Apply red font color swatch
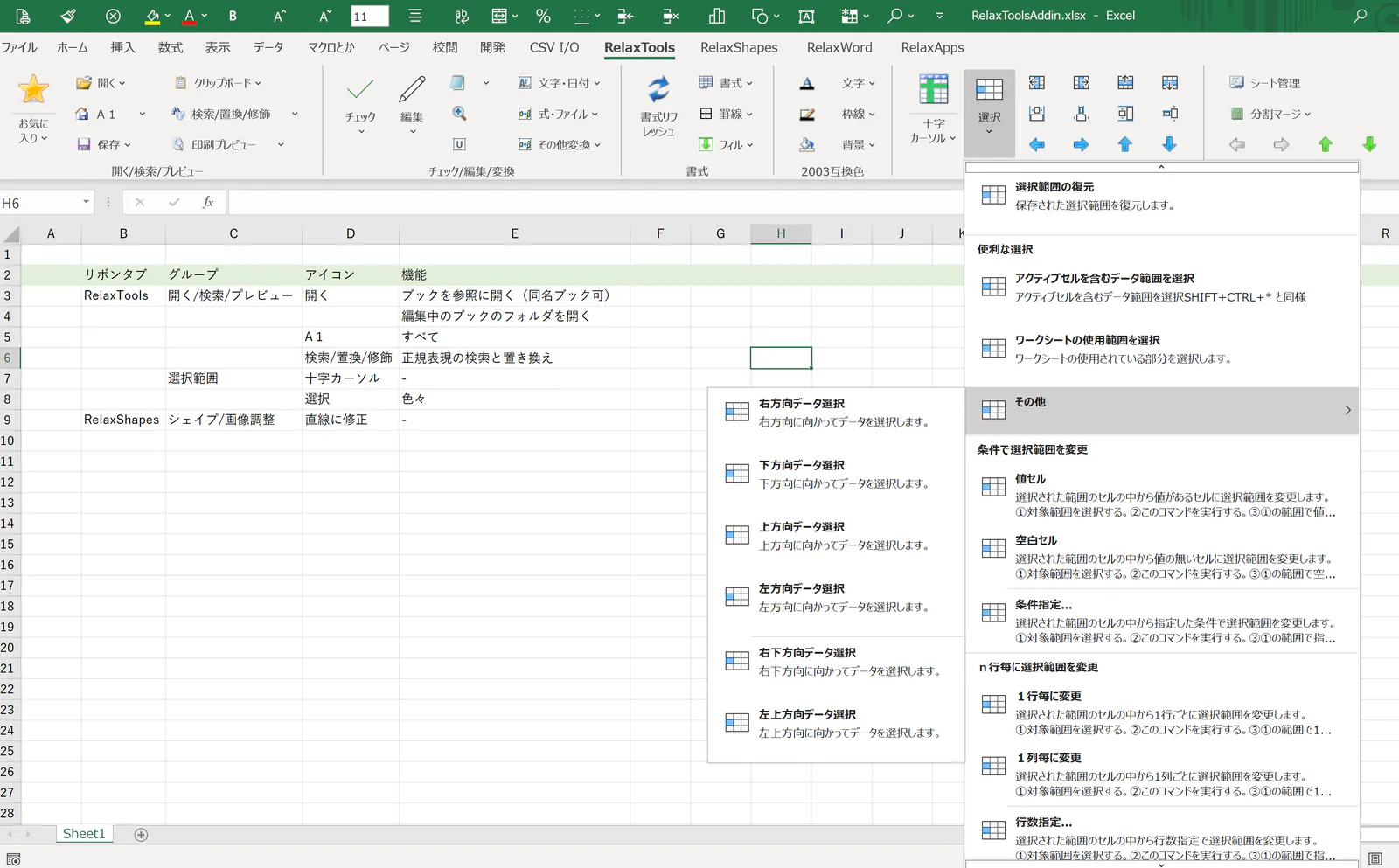 [x=190, y=16]
